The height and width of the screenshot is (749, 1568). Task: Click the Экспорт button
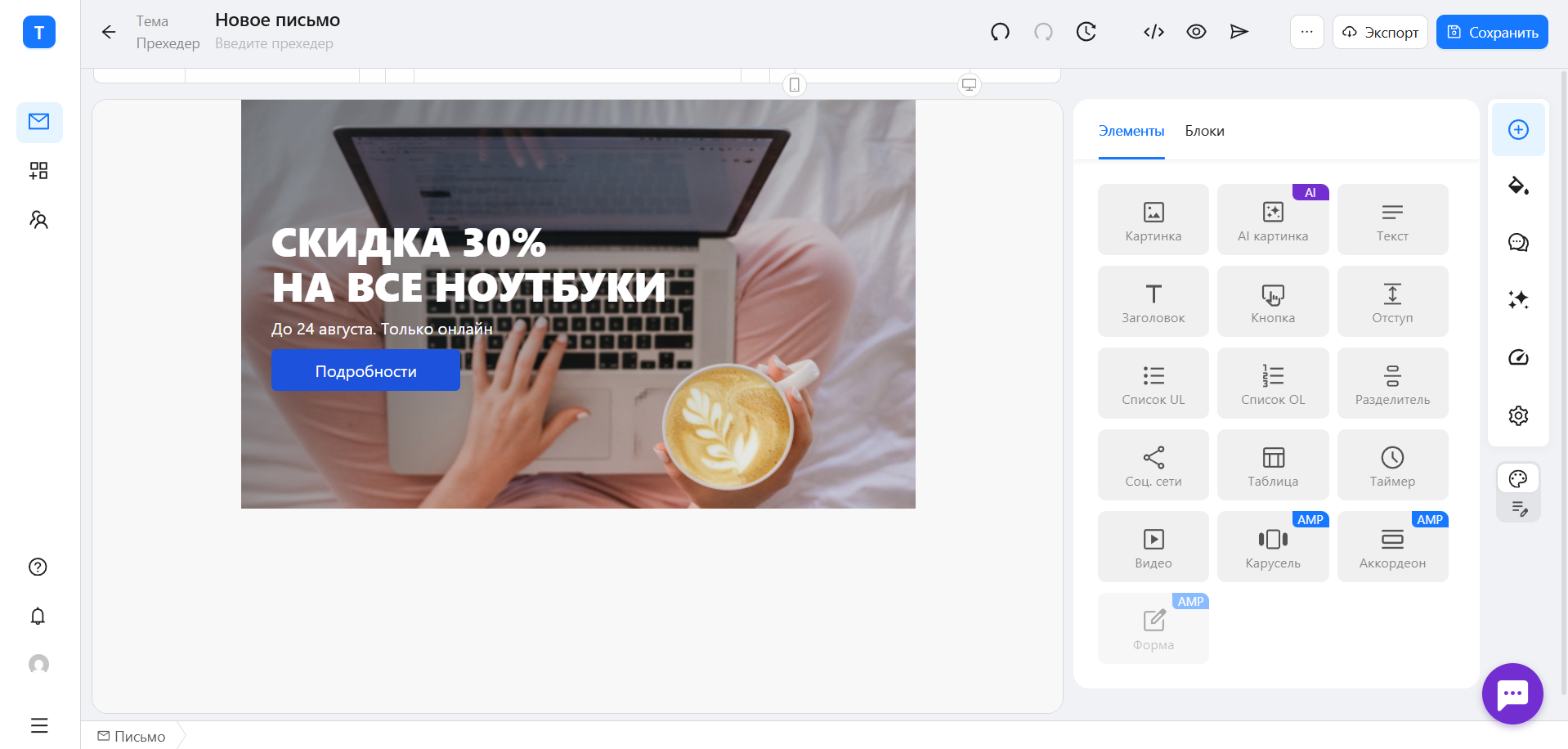(1380, 32)
